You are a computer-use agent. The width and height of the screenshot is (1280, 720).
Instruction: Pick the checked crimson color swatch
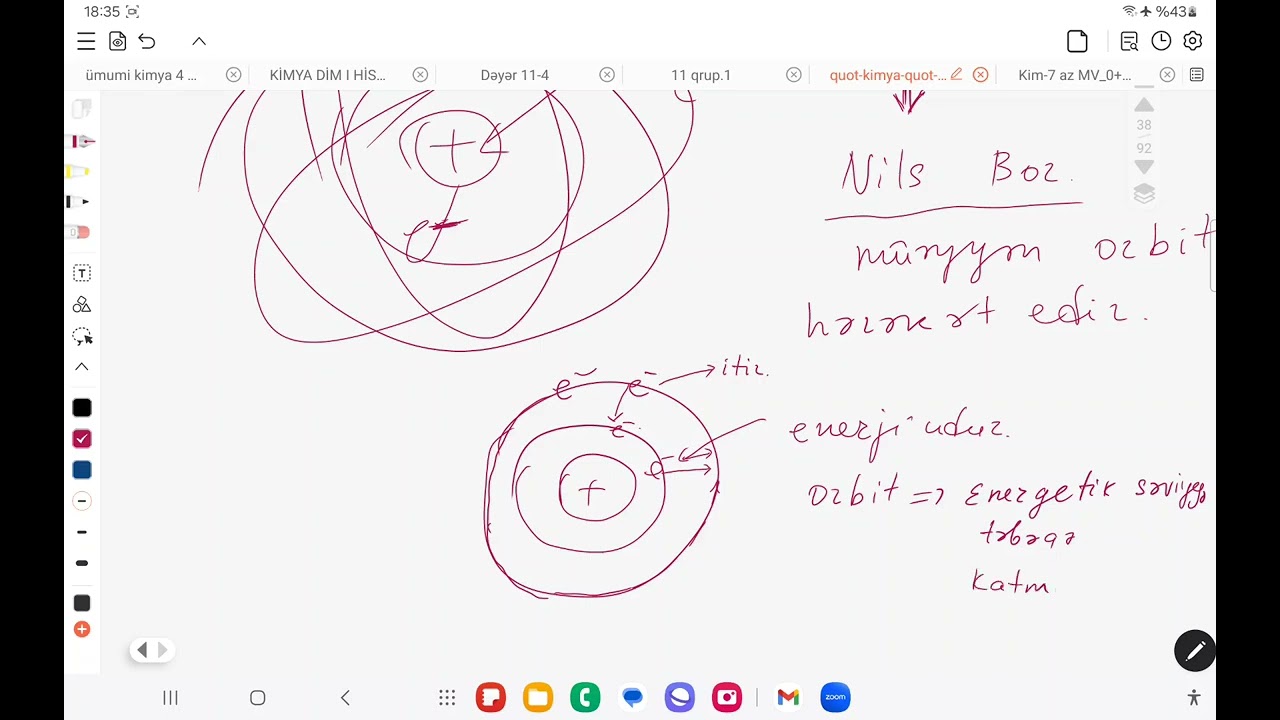pyautogui.click(x=82, y=439)
